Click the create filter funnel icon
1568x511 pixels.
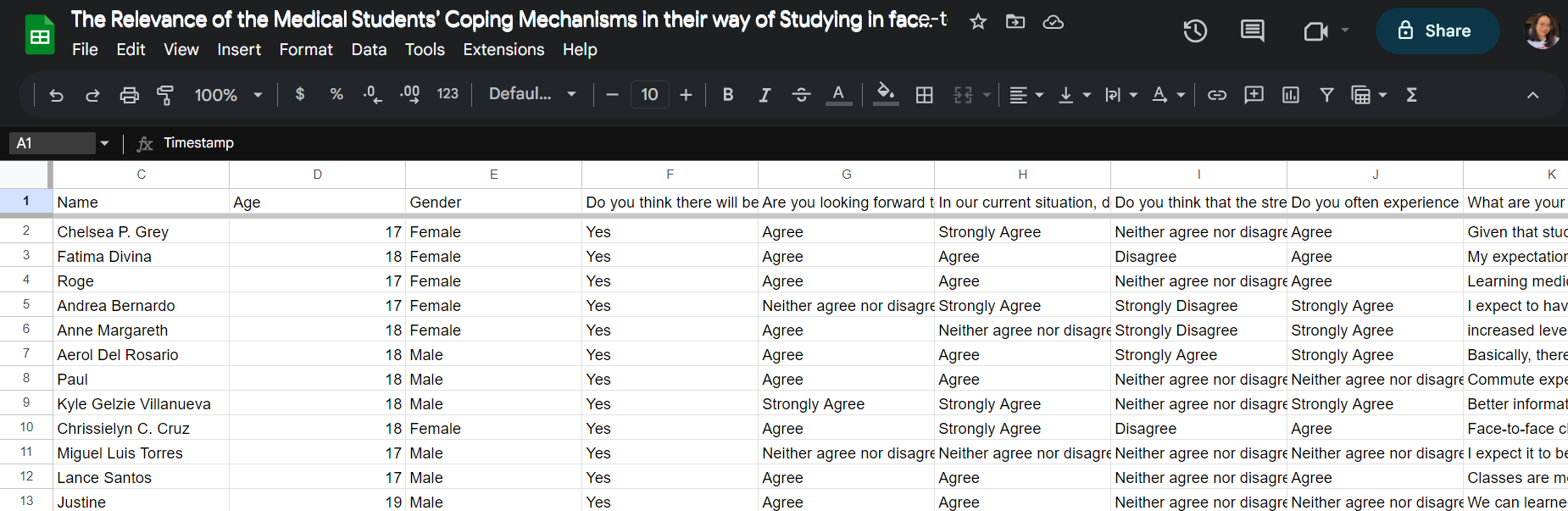coord(1326,95)
